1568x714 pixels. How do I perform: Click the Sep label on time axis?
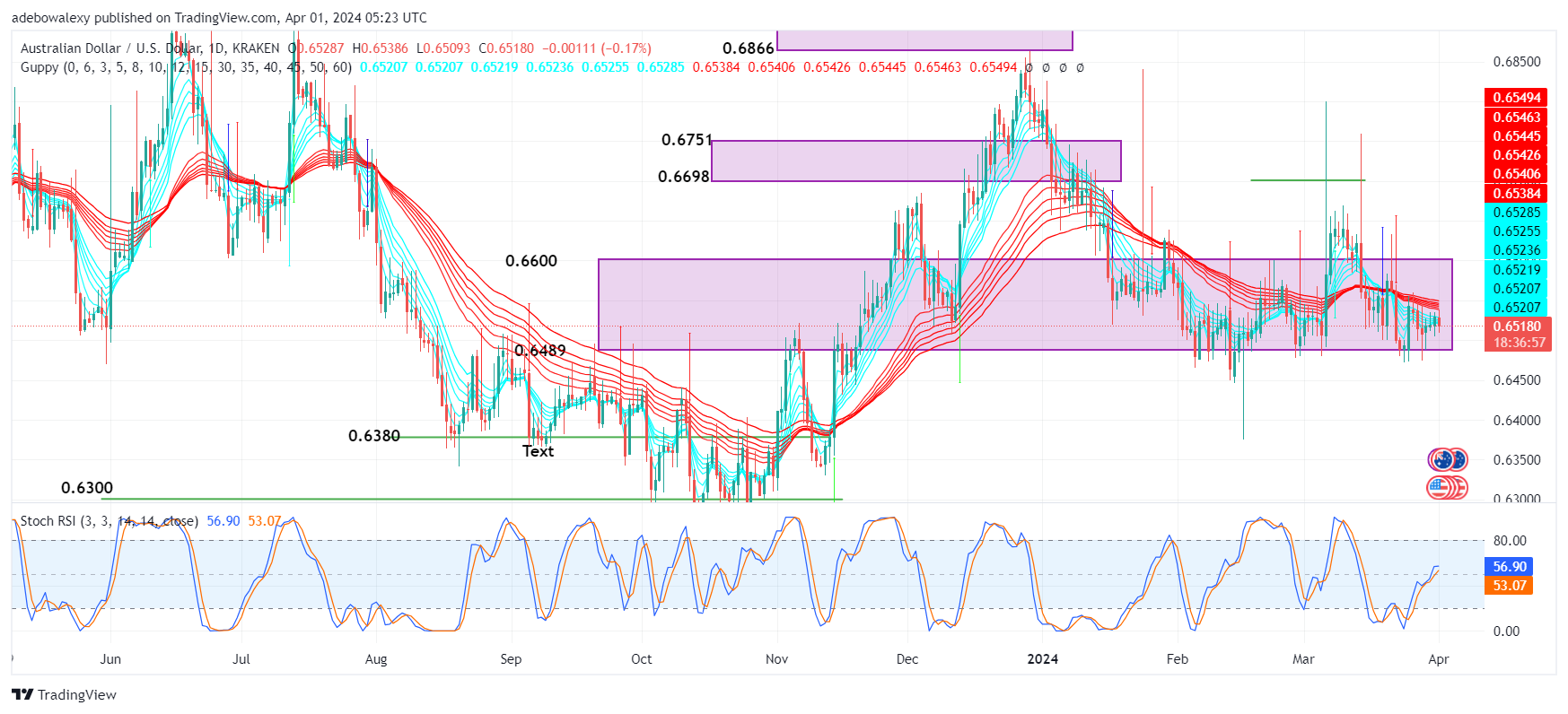pos(511,659)
